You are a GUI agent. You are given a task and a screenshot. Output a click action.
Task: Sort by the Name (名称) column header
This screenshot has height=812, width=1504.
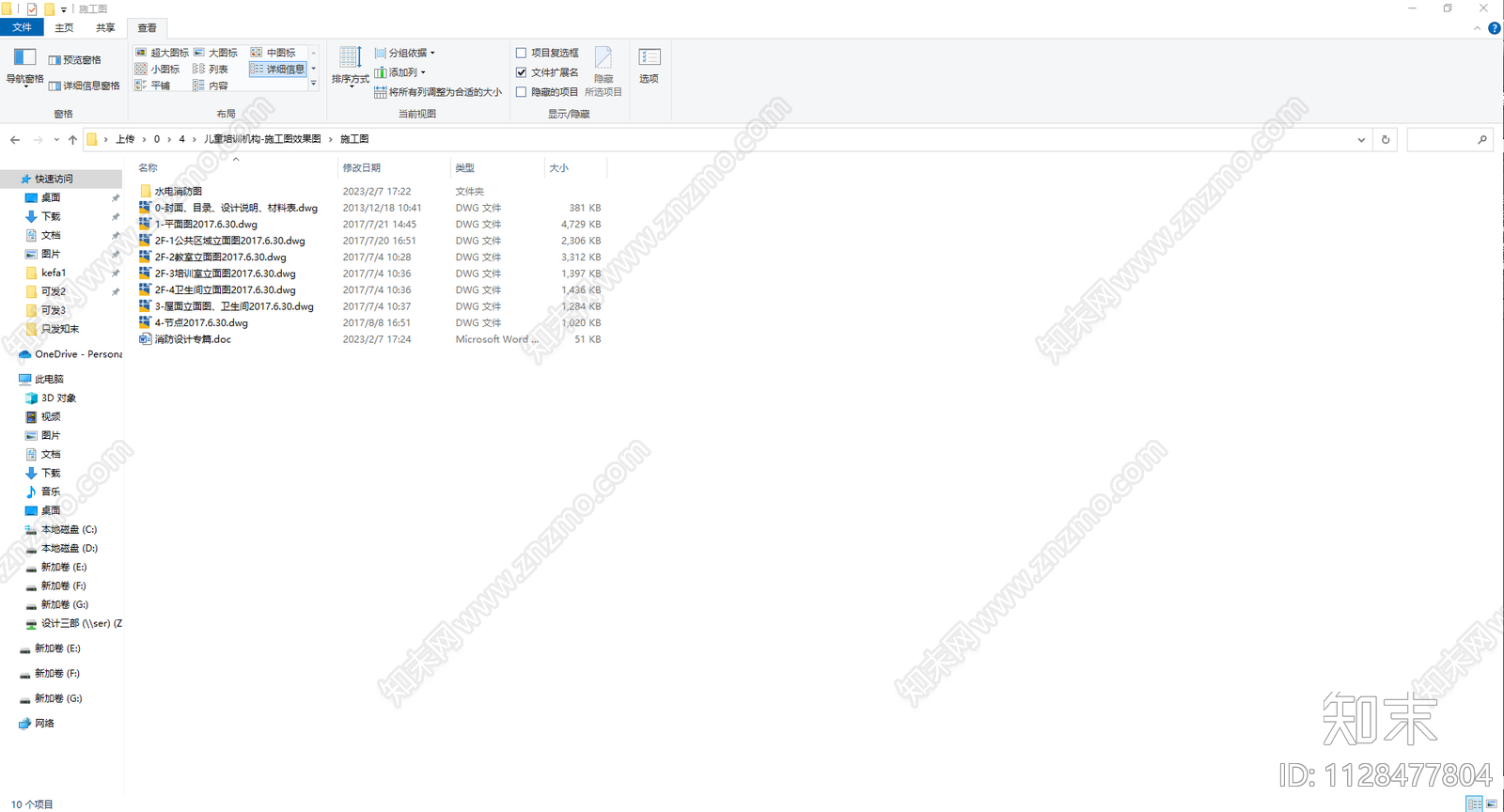tap(235, 168)
